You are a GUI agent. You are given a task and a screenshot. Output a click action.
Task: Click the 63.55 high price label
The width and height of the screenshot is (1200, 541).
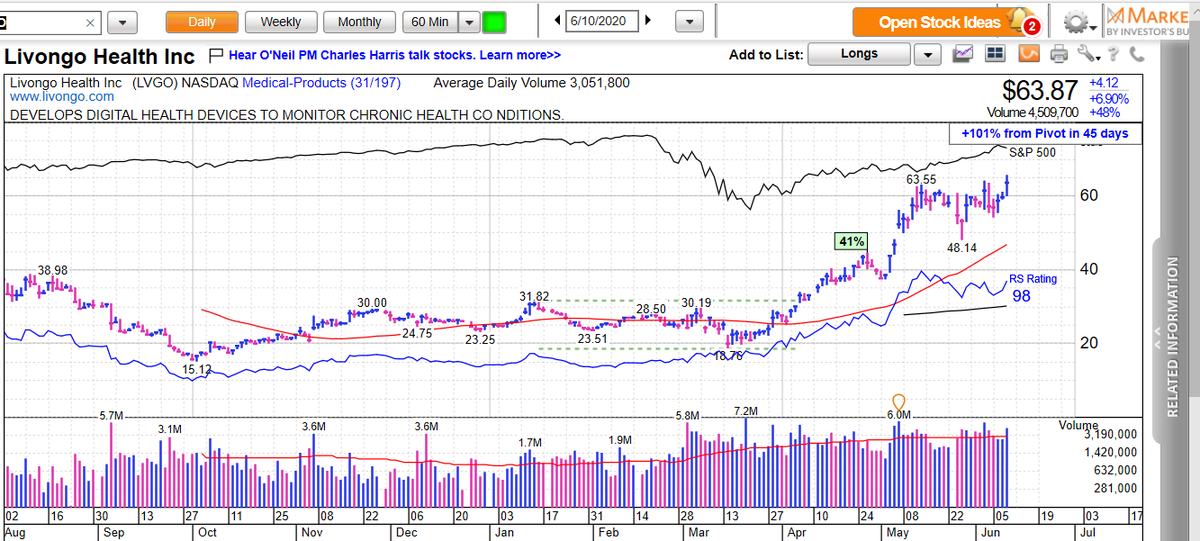pyautogui.click(x=921, y=180)
